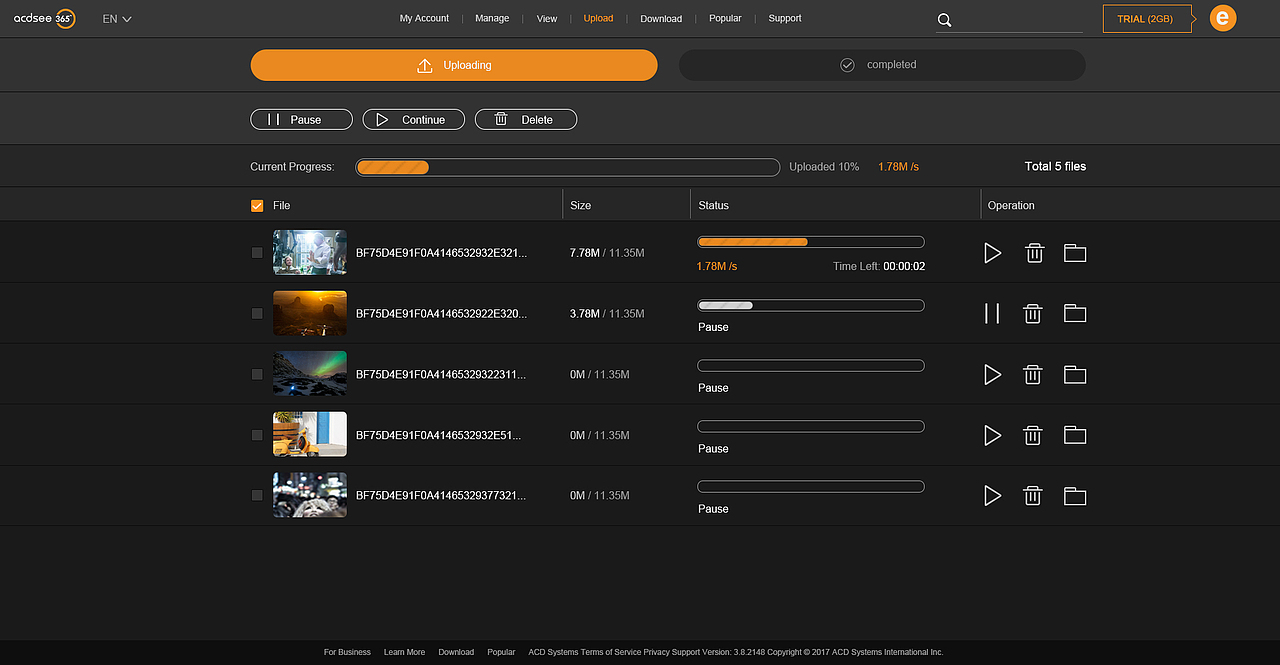Open the Download footer link
The width and height of the screenshot is (1280, 665).
pos(456,652)
